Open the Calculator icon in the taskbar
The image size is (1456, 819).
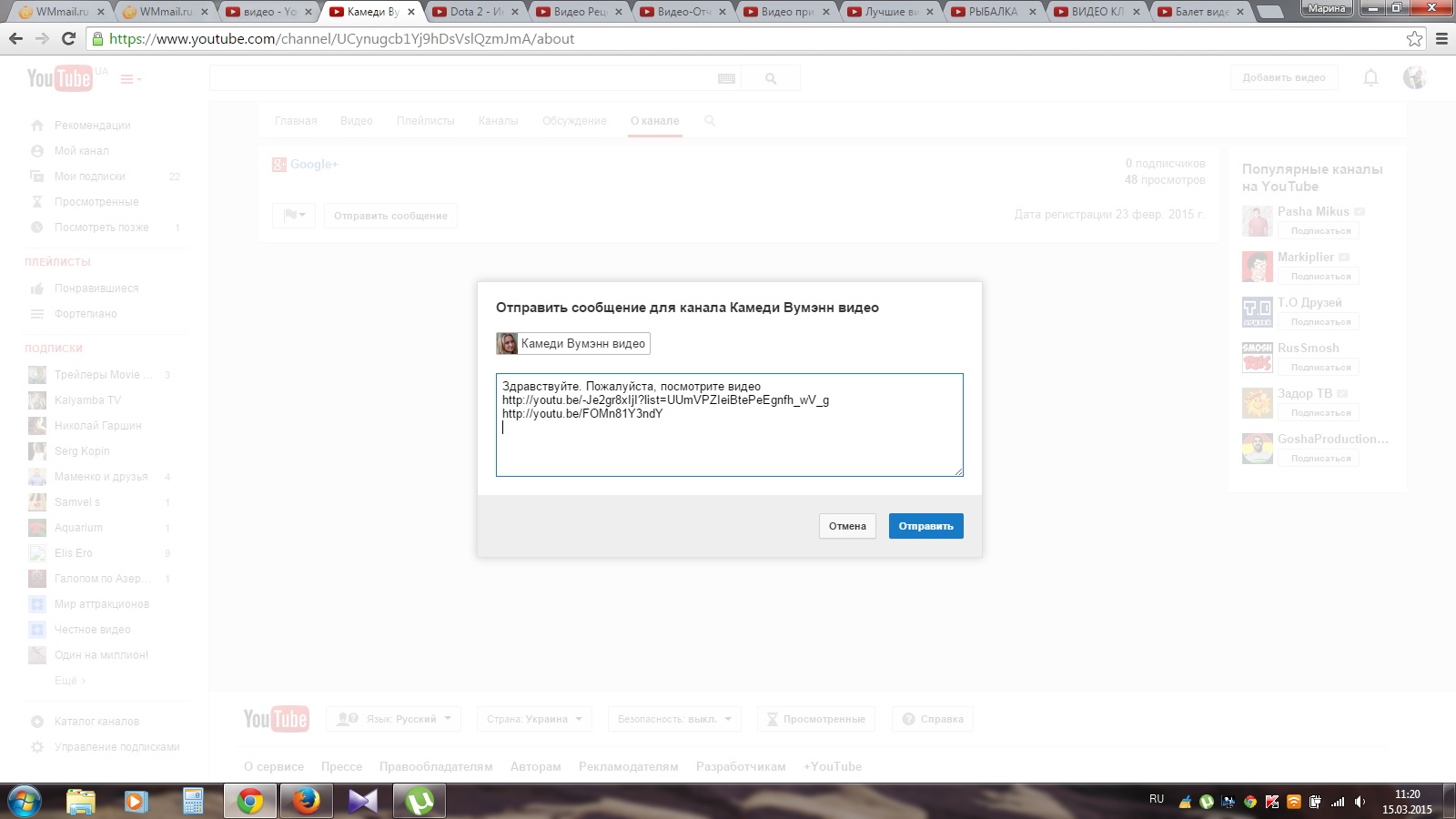coord(193,801)
